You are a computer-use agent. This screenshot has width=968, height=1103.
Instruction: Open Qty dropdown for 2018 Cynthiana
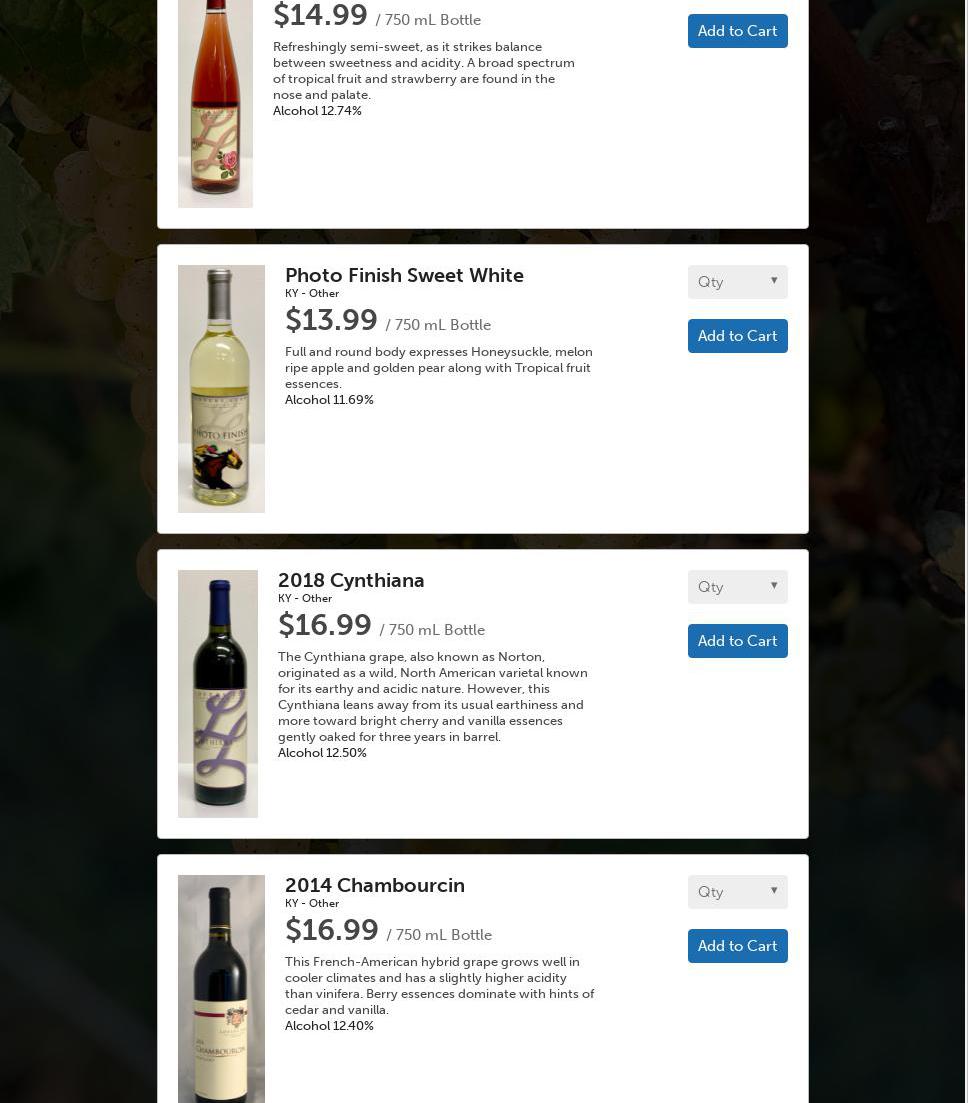pos(737,587)
